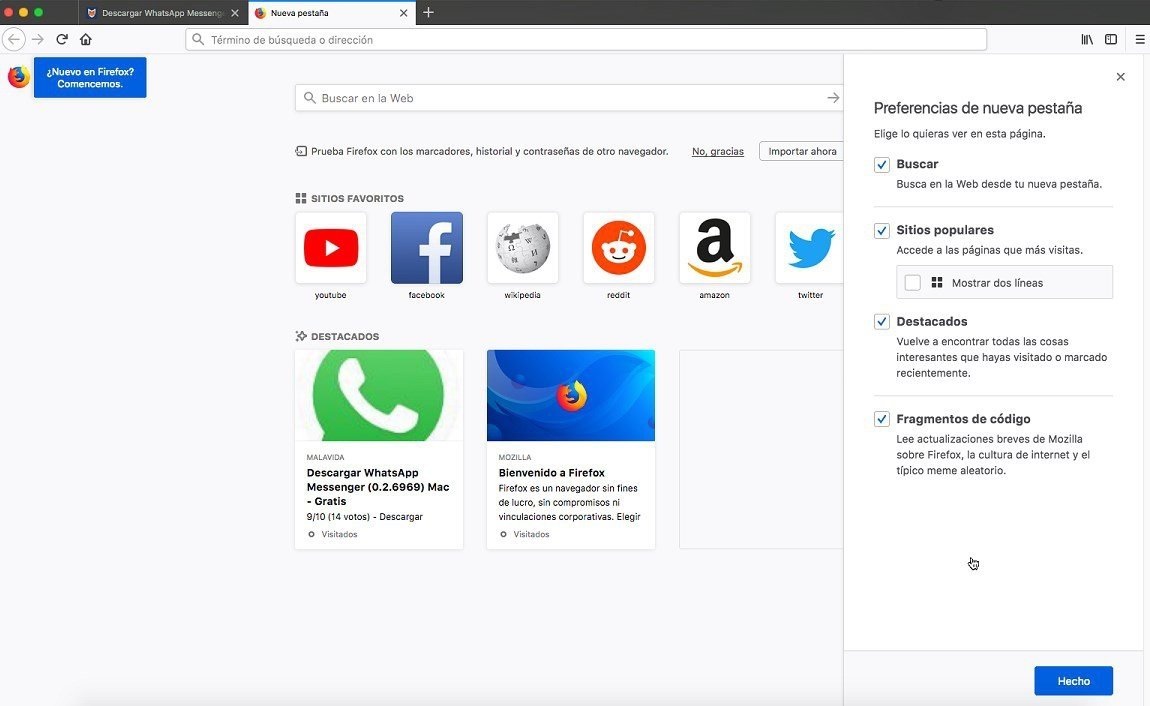Screen dimensions: 1150x706
Task: Enable the Mostrar dos líneas checkbox
Action: (x=912, y=282)
